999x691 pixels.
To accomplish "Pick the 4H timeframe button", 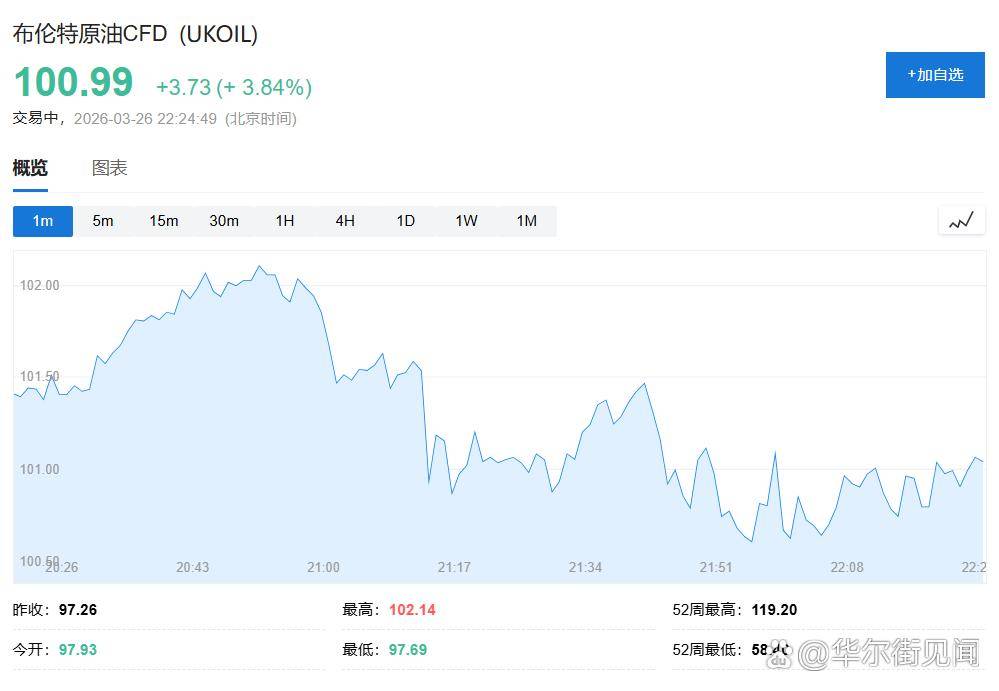I will point(345,221).
